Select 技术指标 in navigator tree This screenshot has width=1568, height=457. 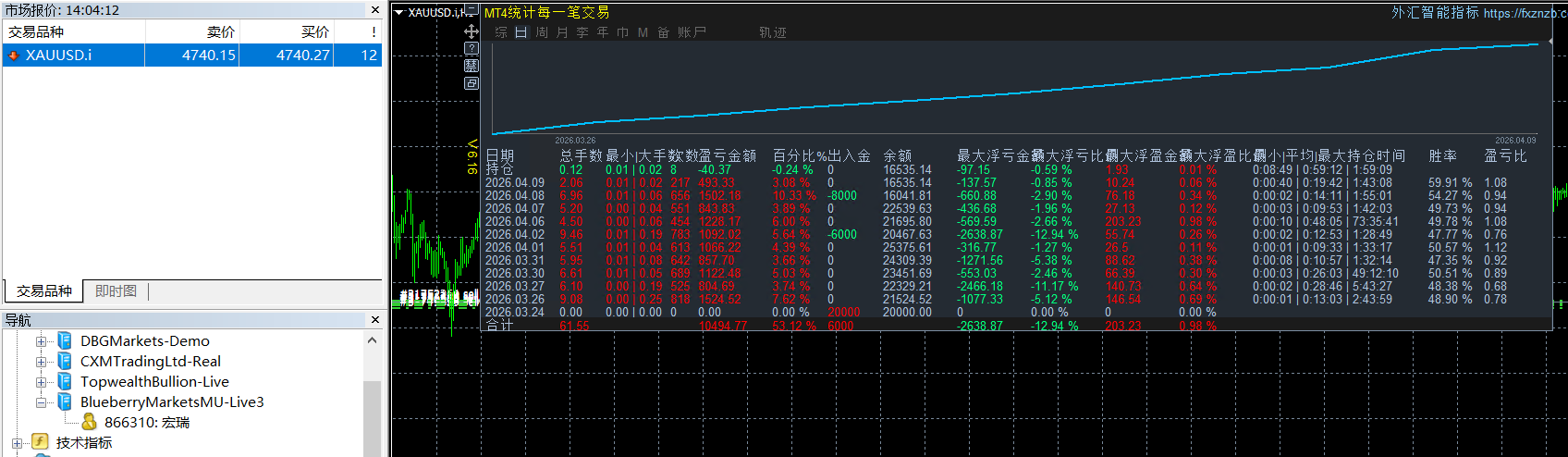(84, 443)
